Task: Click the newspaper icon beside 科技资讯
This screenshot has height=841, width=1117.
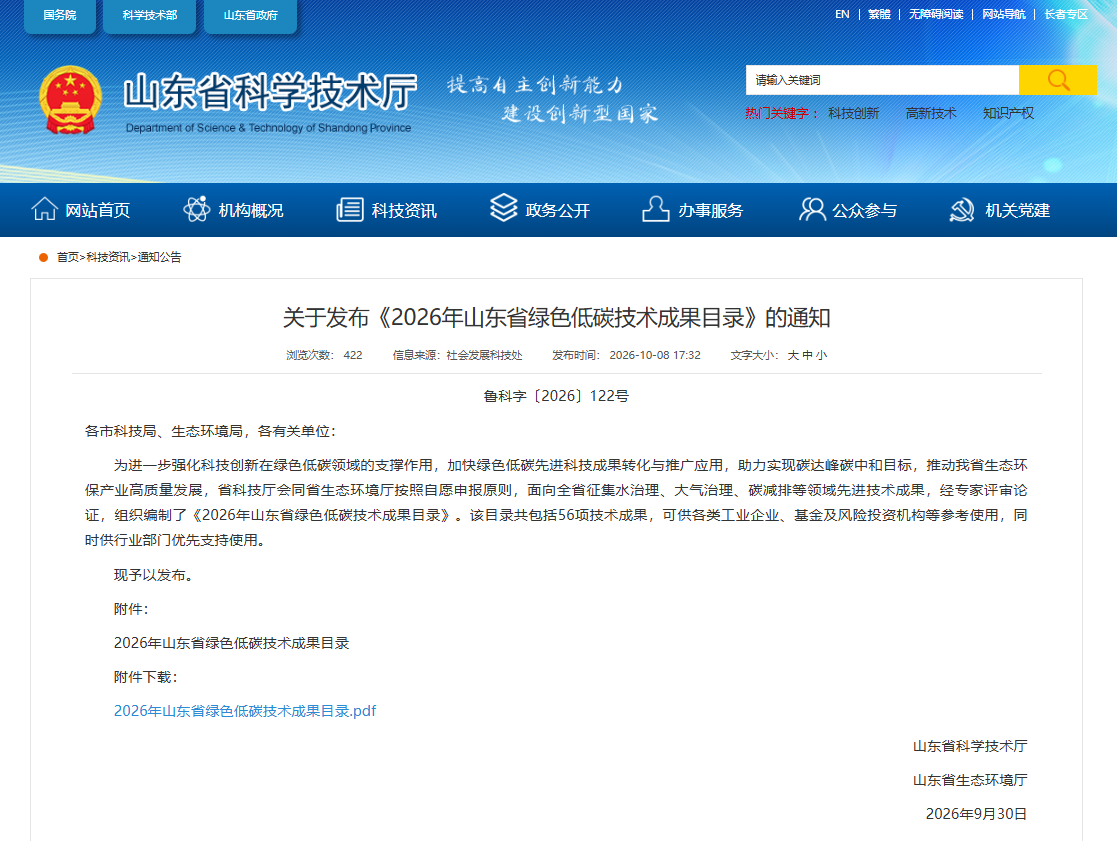Action: [x=350, y=209]
